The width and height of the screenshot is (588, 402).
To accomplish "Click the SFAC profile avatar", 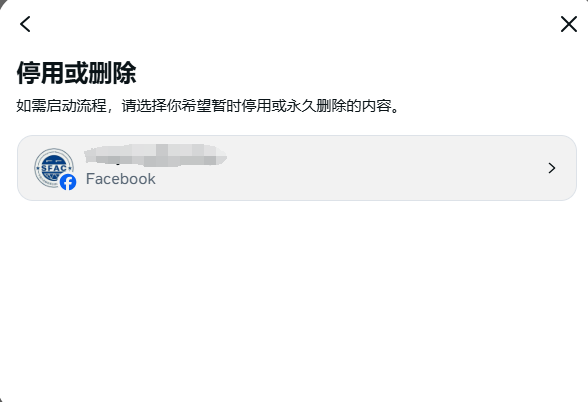I will point(54,168).
